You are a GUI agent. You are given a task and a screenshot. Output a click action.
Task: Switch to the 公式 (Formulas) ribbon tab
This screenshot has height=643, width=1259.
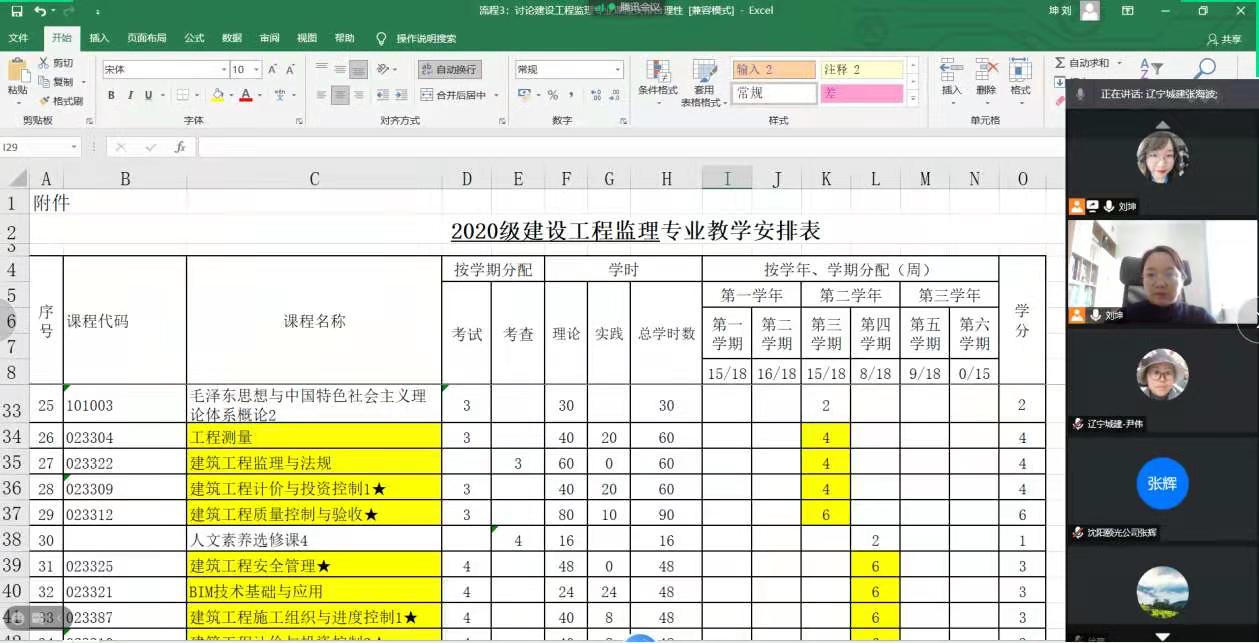[194, 38]
